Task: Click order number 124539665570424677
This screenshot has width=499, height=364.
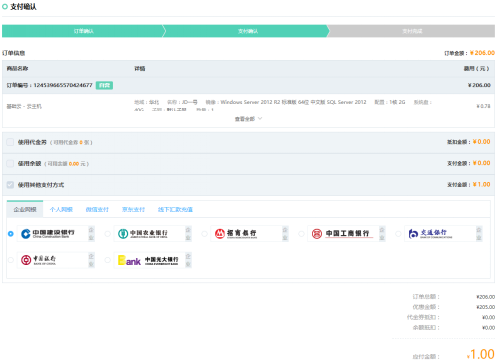Action: click(63, 85)
